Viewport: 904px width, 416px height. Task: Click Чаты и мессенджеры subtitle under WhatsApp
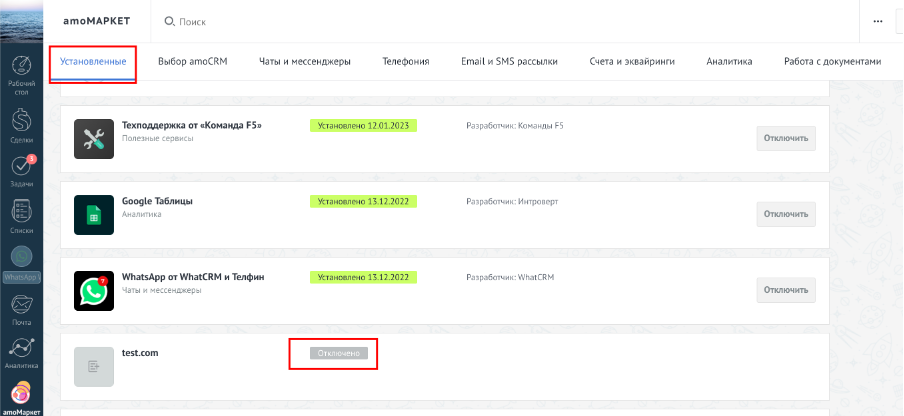tap(161, 290)
